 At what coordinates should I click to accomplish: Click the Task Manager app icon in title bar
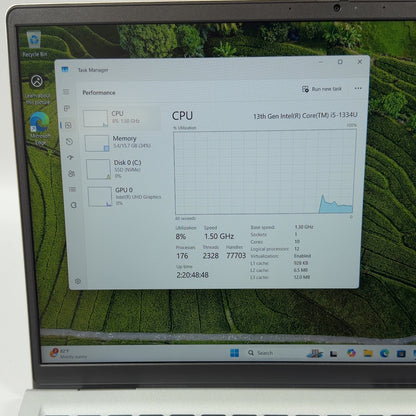65,69
